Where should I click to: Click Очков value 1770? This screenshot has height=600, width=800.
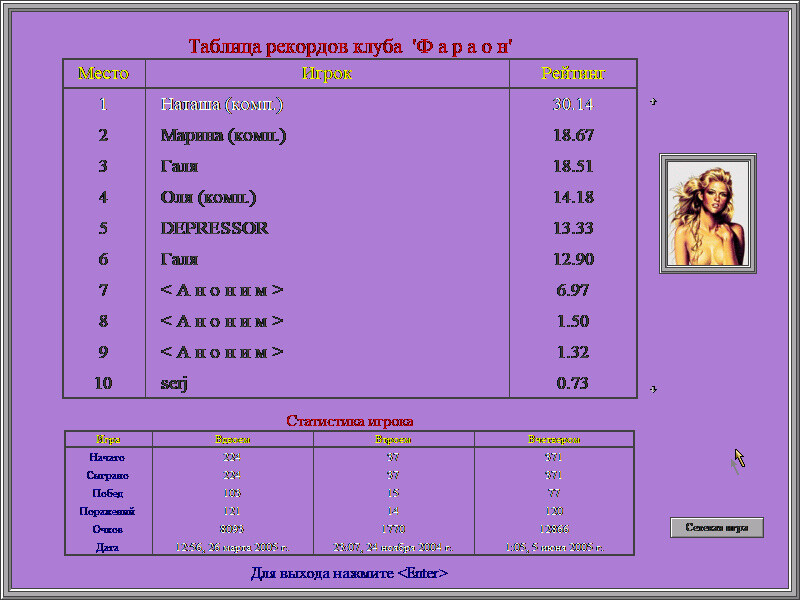393,530
